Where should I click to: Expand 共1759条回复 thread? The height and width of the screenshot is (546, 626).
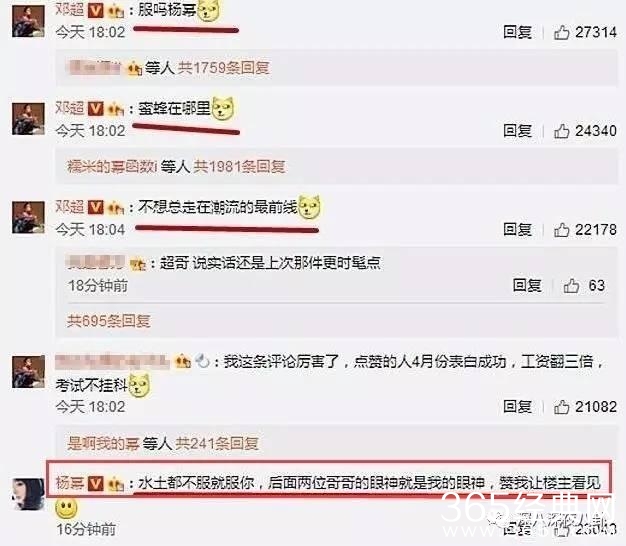223,68
